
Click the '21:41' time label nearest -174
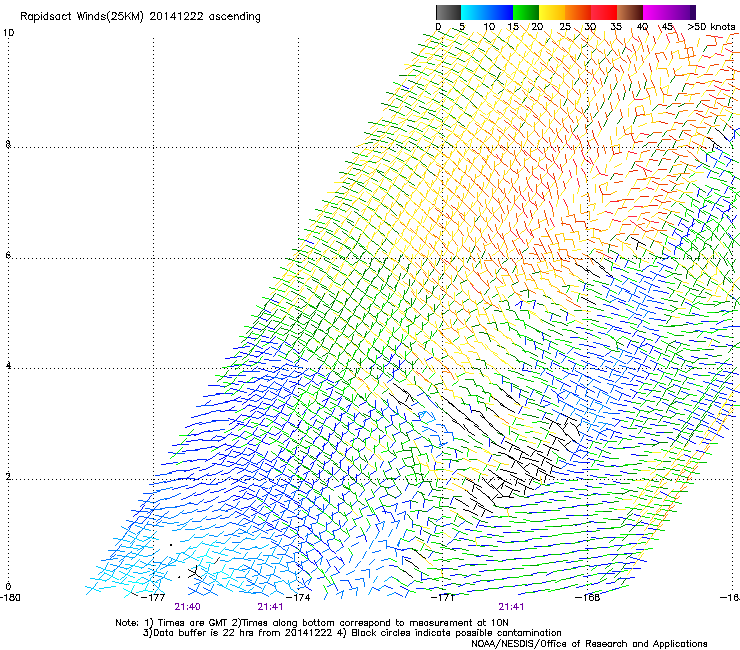point(270,607)
